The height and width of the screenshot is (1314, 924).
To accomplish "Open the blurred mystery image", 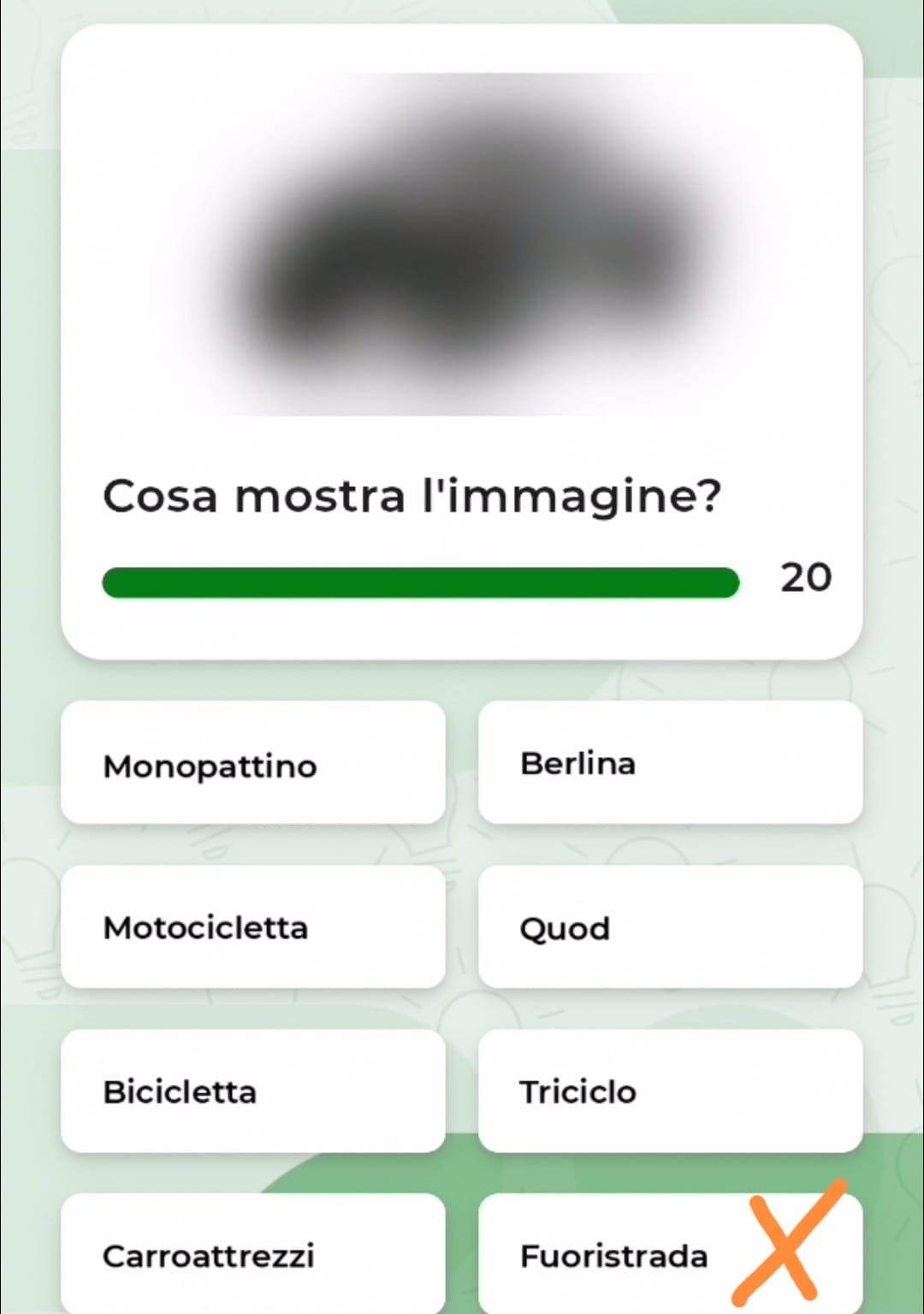I will (462, 245).
